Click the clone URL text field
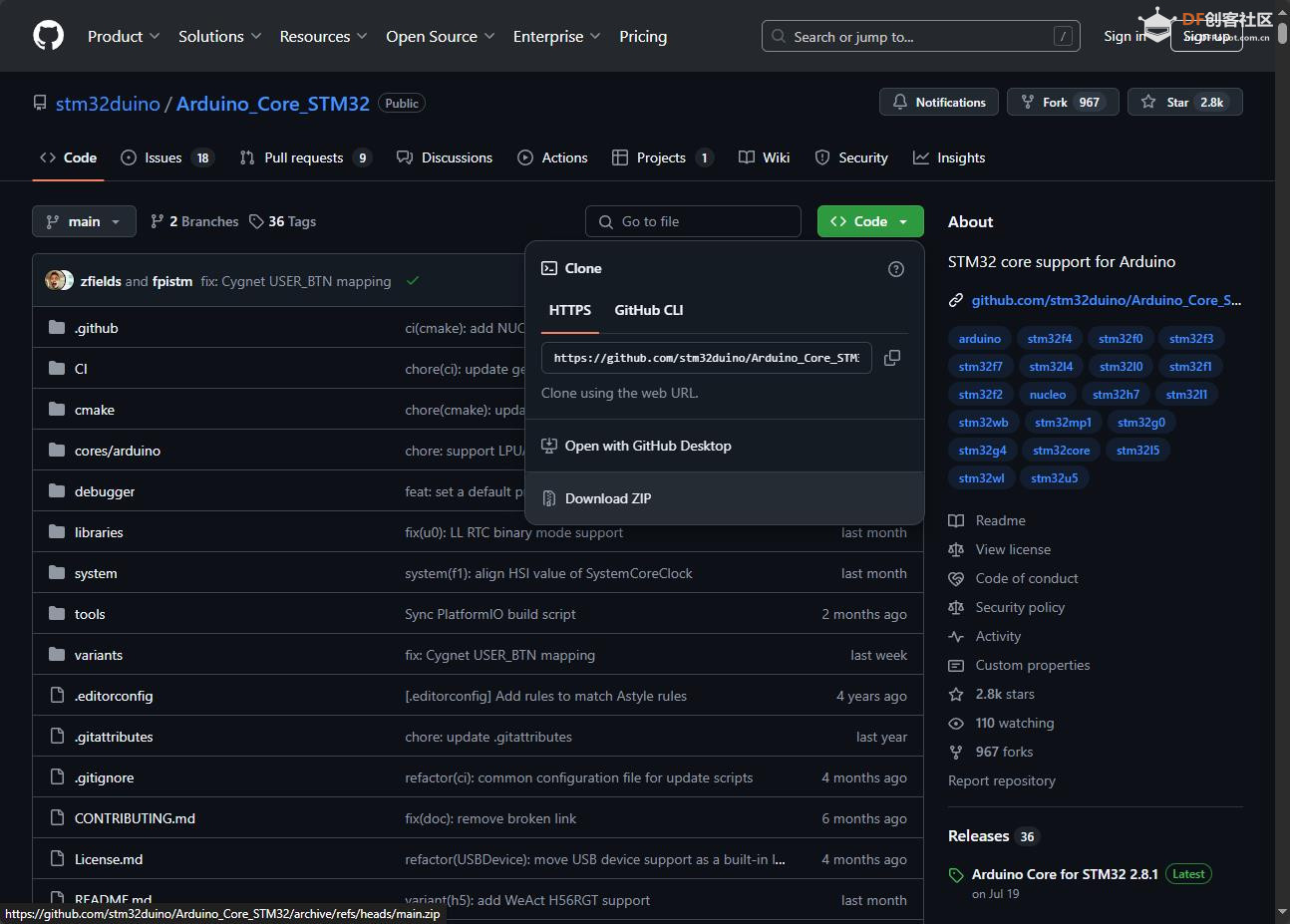Viewport: 1290px width, 924px height. (707, 358)
